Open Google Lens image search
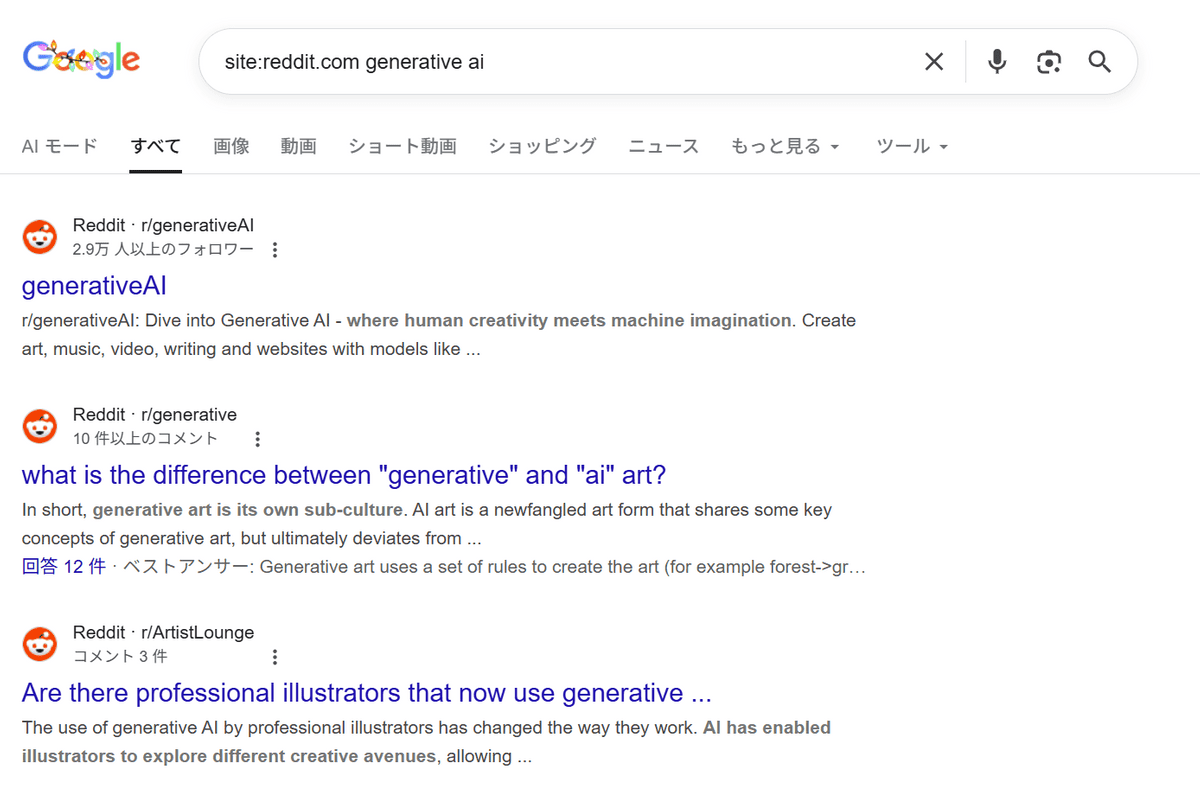1200x785 pixels. pos(1048,62)
